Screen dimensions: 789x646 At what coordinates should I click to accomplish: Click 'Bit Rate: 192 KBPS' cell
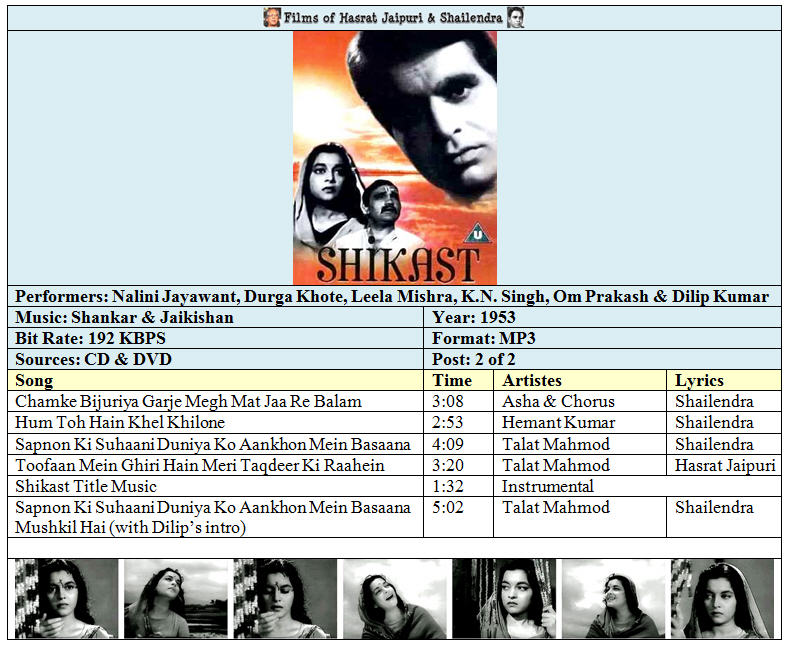coord(216,338)
